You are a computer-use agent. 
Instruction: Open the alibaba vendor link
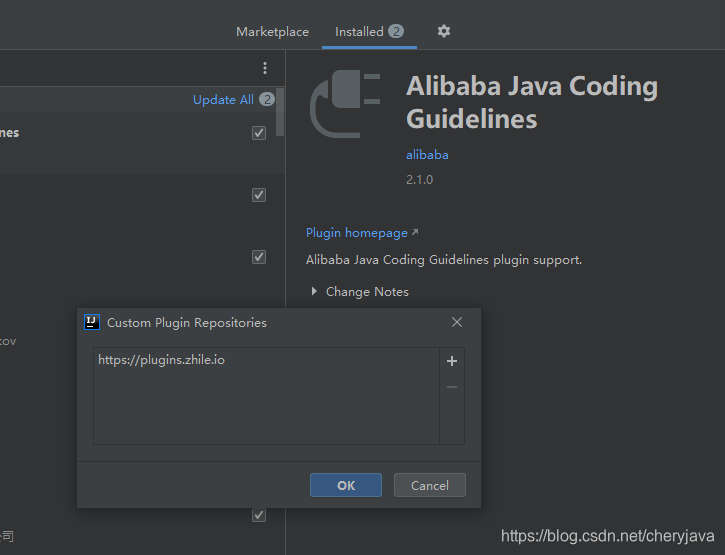427,155
